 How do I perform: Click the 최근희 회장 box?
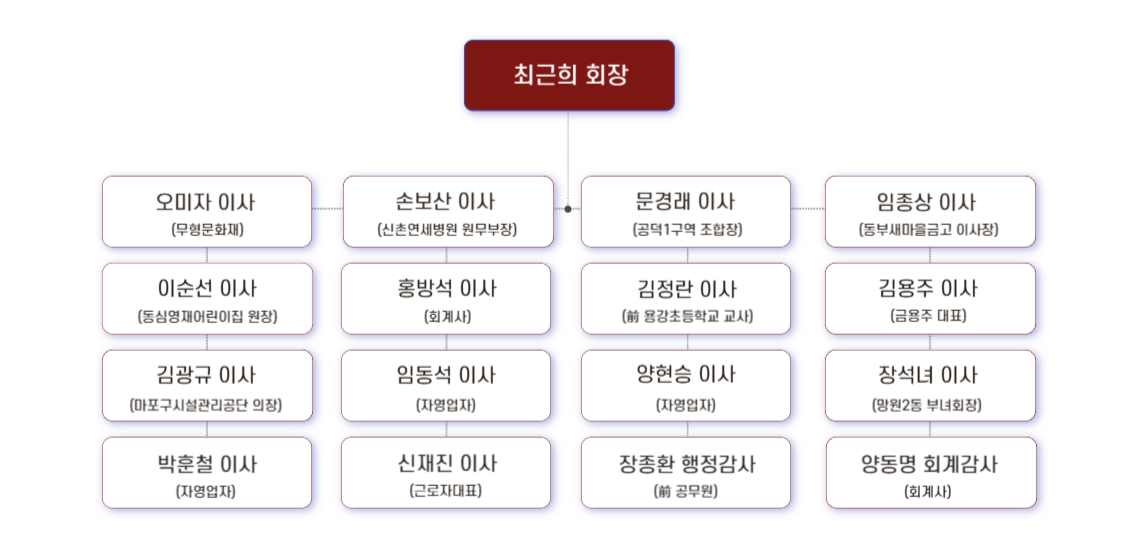(569, 75)
